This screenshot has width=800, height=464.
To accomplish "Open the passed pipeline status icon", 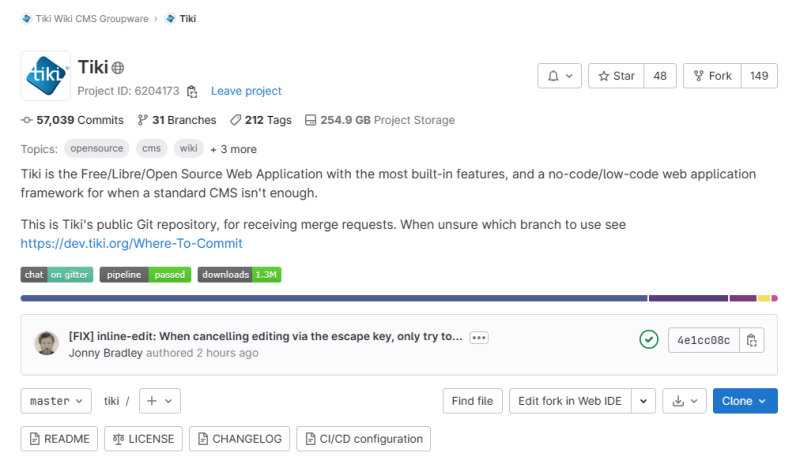I will click(648, 339).
